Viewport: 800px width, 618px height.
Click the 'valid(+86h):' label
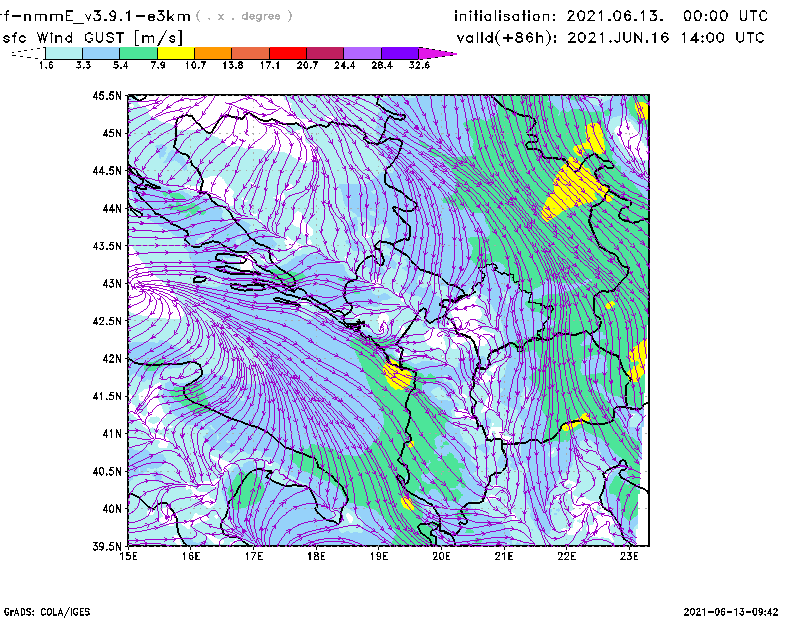coord(507,38)
